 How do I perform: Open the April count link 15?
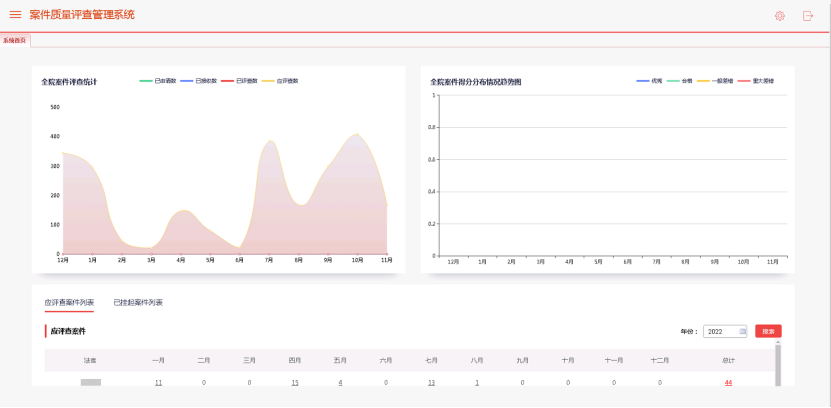click(295, 383)
